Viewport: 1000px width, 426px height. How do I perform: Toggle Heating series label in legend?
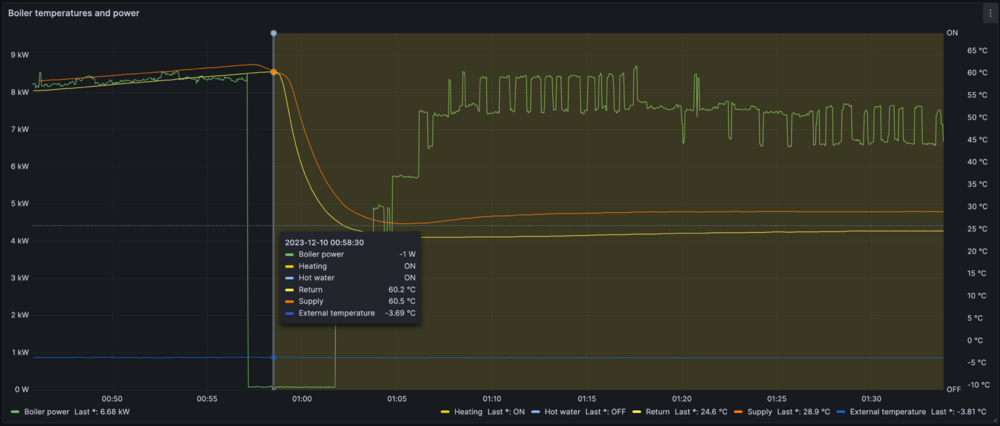coord(468,411)
